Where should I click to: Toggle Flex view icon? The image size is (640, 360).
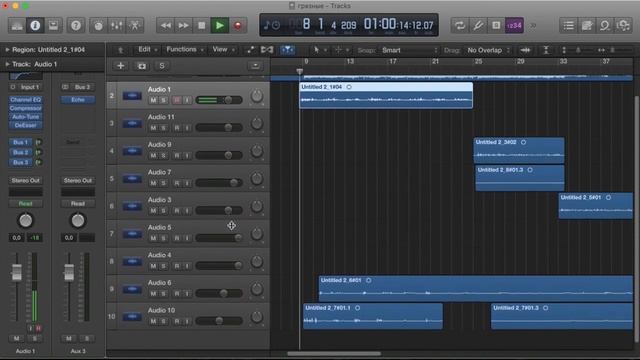267,50
